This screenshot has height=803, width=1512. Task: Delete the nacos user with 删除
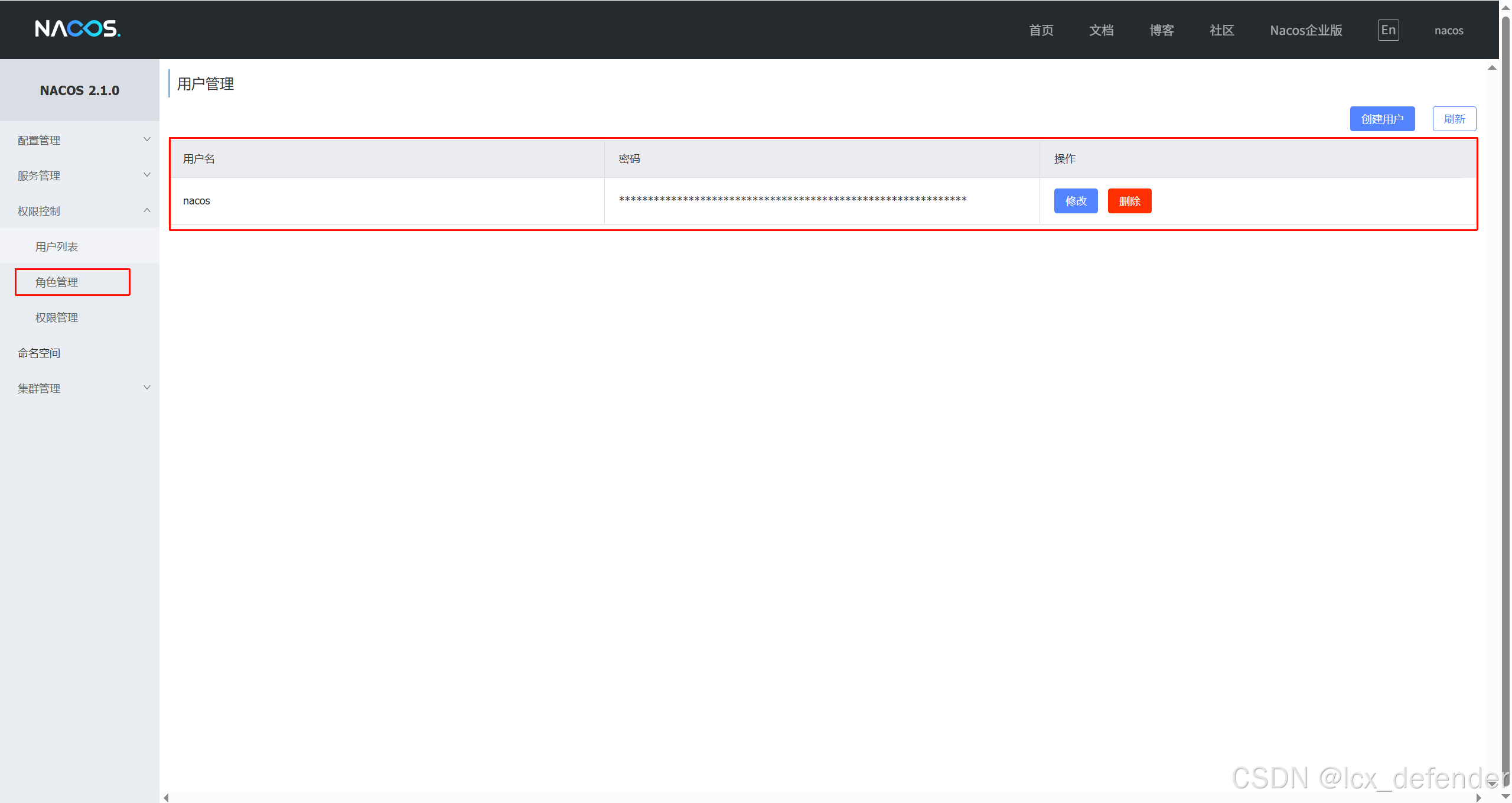click(x=1129, y=201)
